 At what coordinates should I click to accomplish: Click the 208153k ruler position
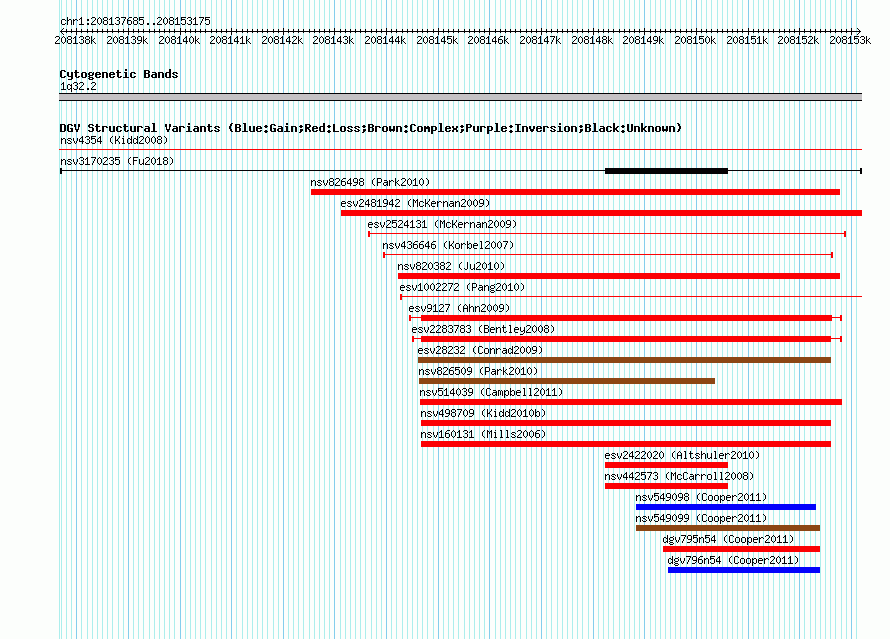coord(850,40)
